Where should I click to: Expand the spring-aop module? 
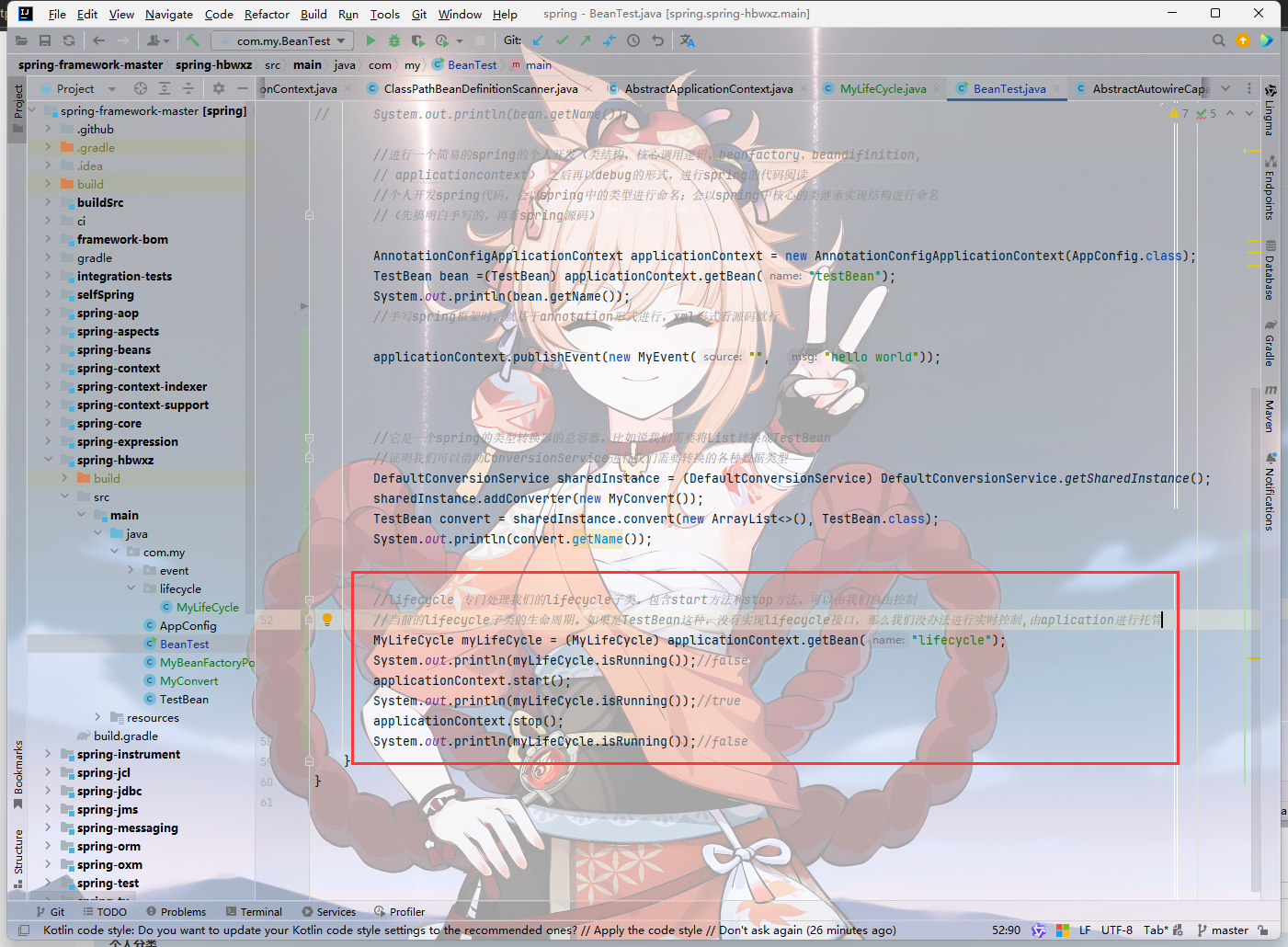48,313
